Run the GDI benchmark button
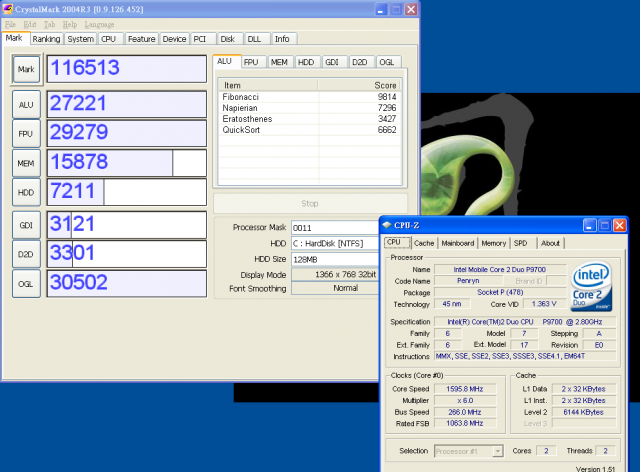 pyautogui.click(x=26, y=225)
